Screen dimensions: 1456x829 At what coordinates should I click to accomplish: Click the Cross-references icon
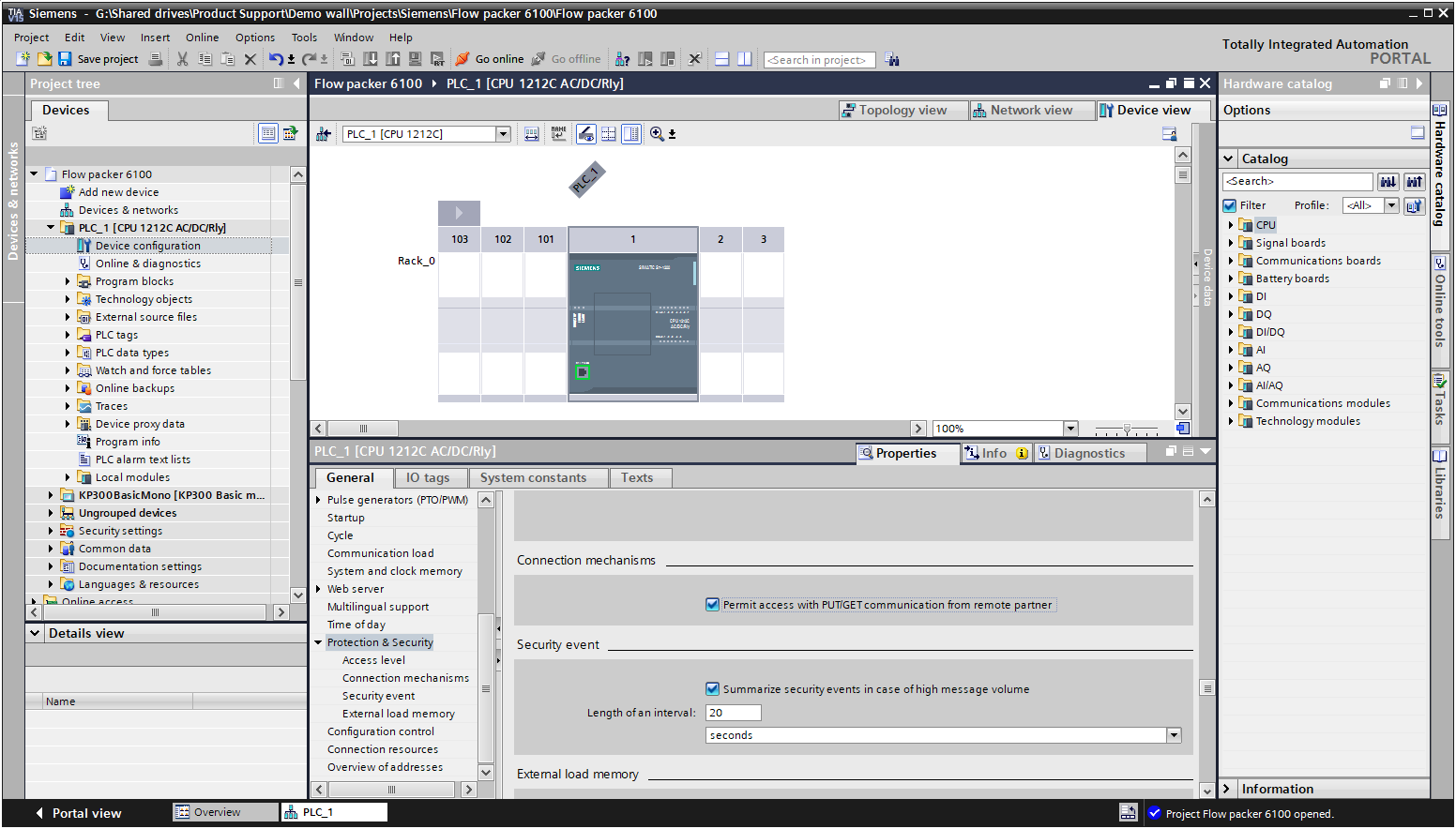tap(694, 59)
